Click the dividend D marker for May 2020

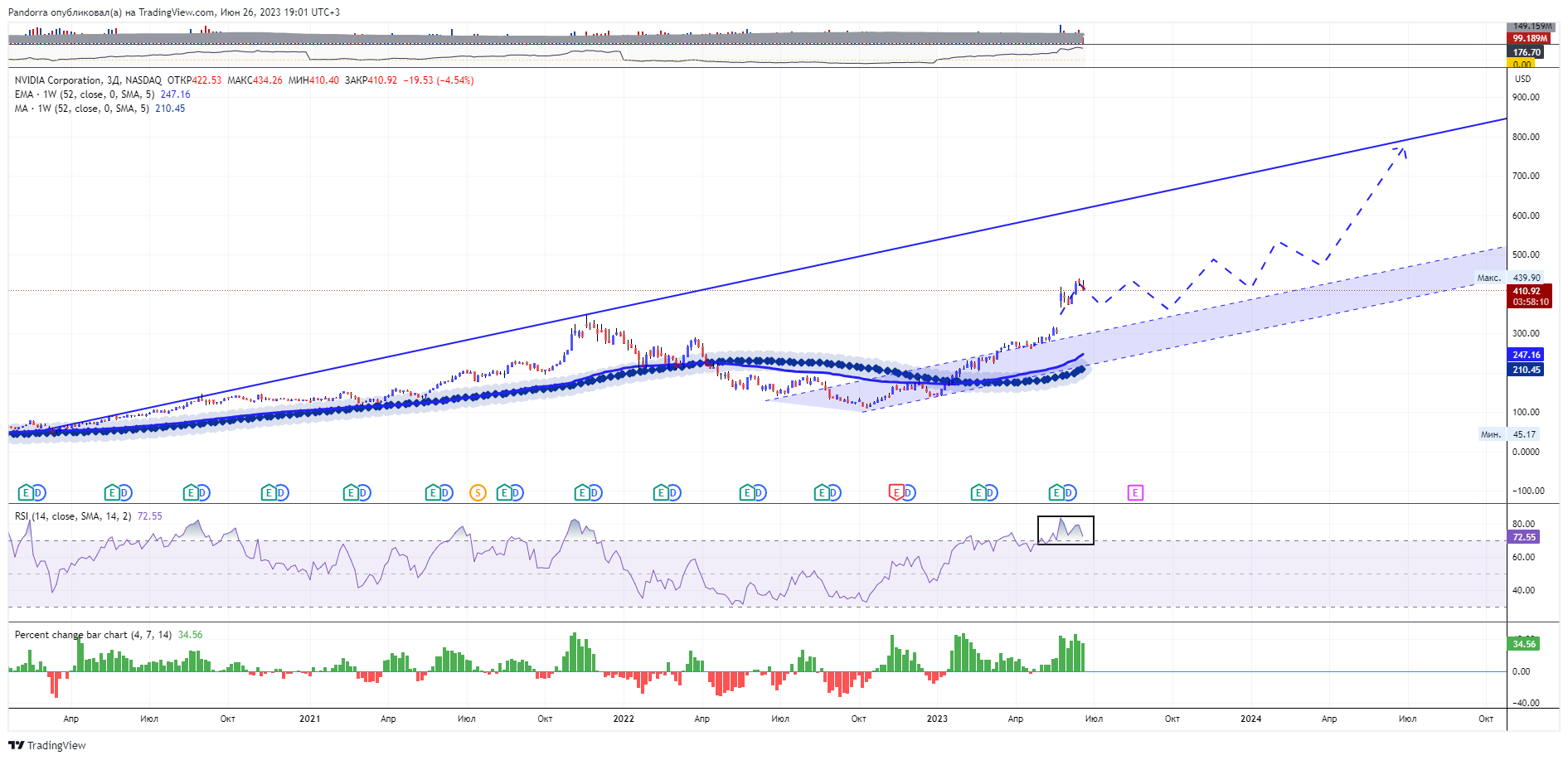pos(126,493)
